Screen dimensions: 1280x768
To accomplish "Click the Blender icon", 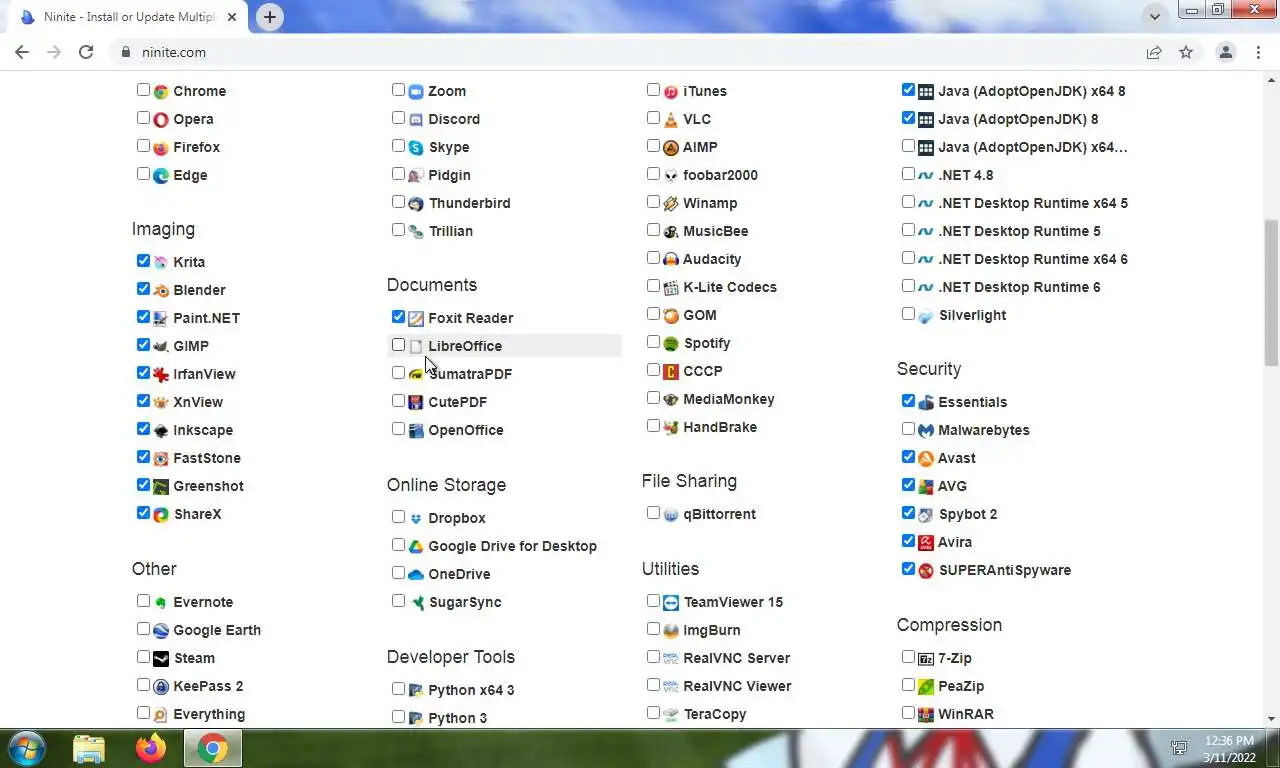I will 161,290.
